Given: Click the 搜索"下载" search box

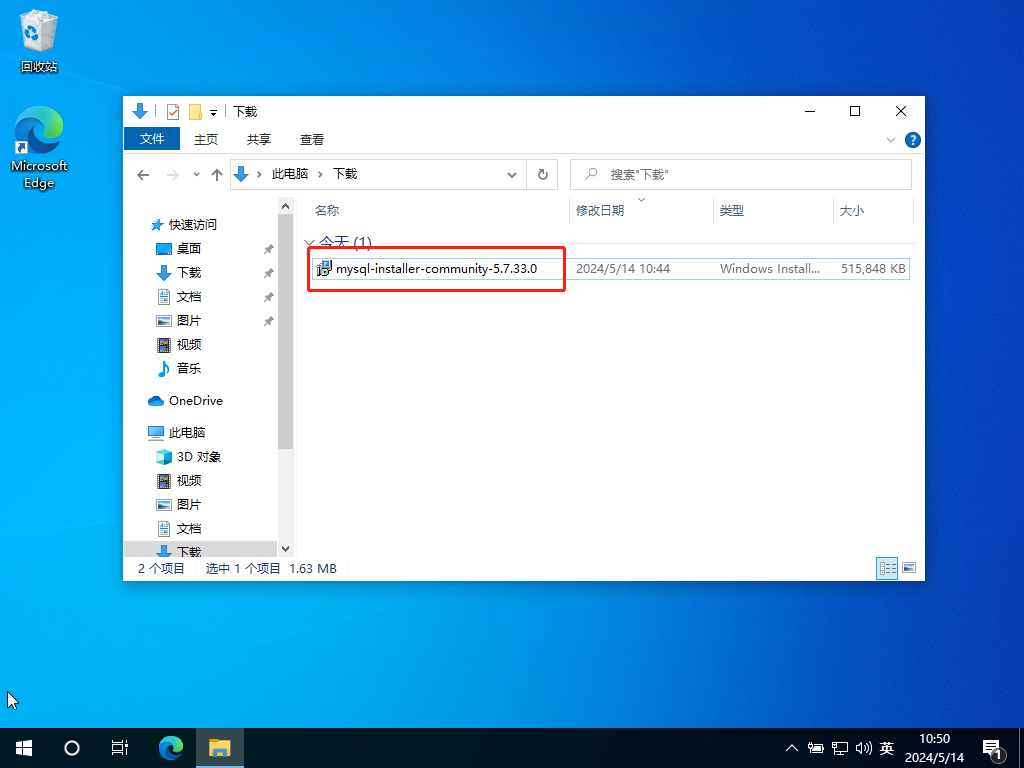Looking at the screenshot, I should coord(741,174).
